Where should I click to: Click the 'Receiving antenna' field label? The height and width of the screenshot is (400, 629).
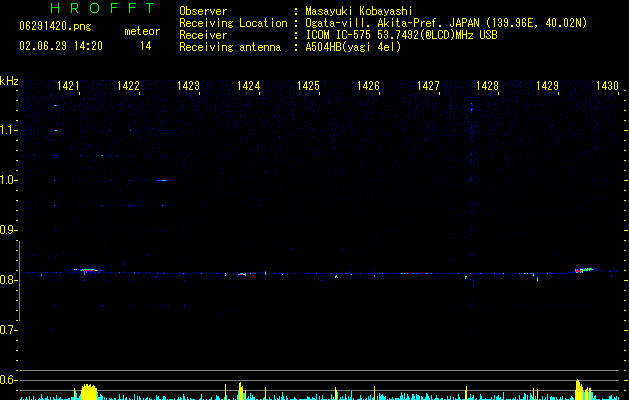tap(230, 47)
